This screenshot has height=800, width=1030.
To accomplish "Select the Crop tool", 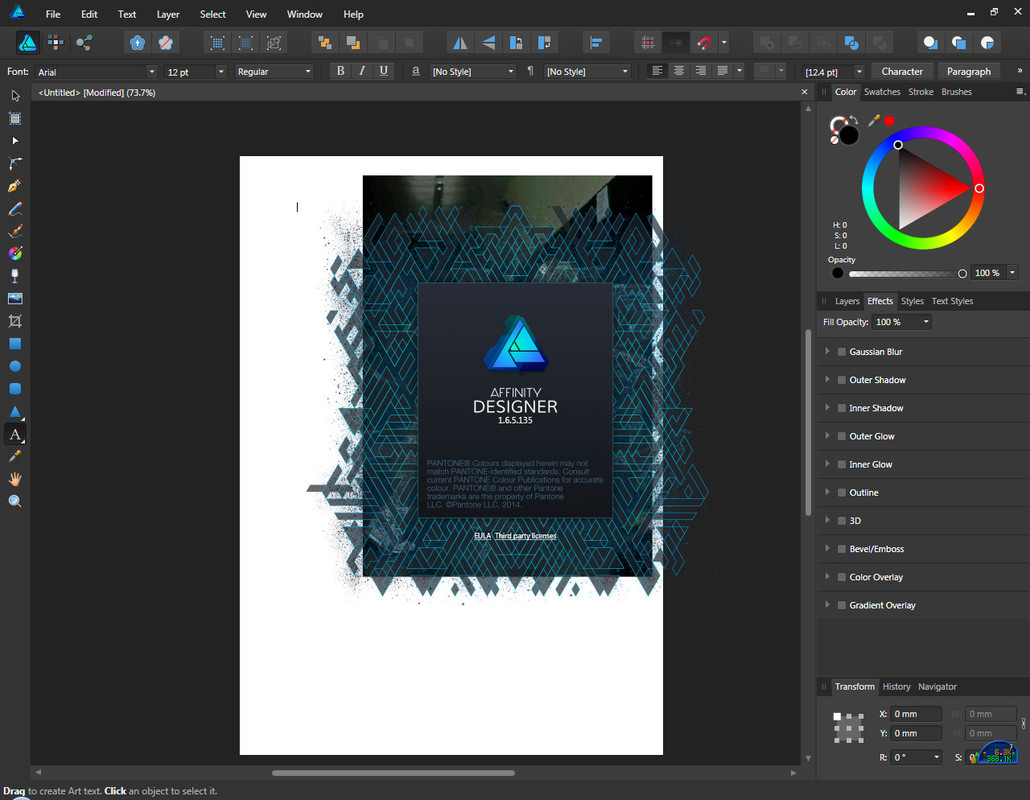I will tap(15, 321).
